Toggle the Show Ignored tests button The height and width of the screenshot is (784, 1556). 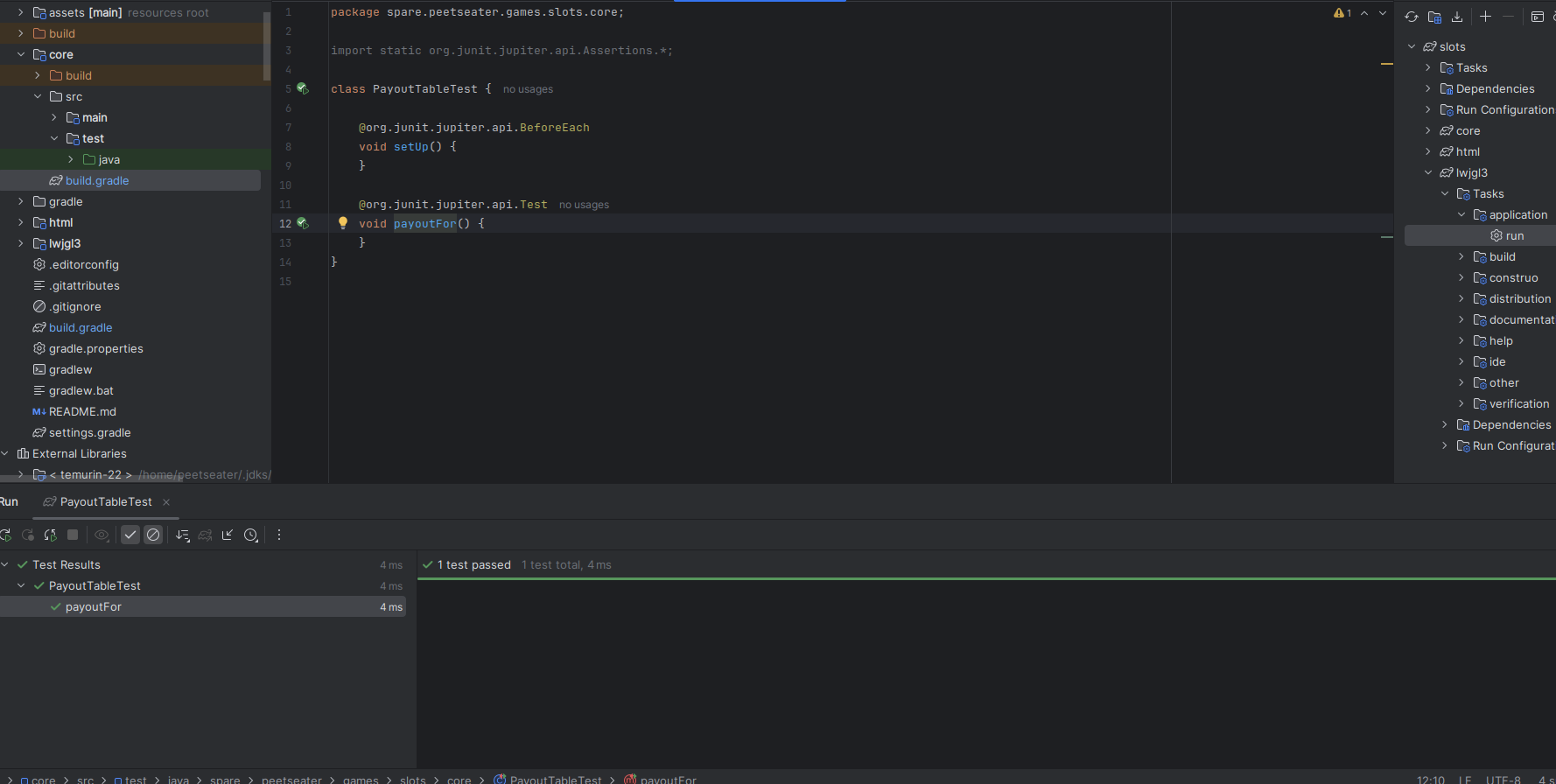click(x=153, y=535)
